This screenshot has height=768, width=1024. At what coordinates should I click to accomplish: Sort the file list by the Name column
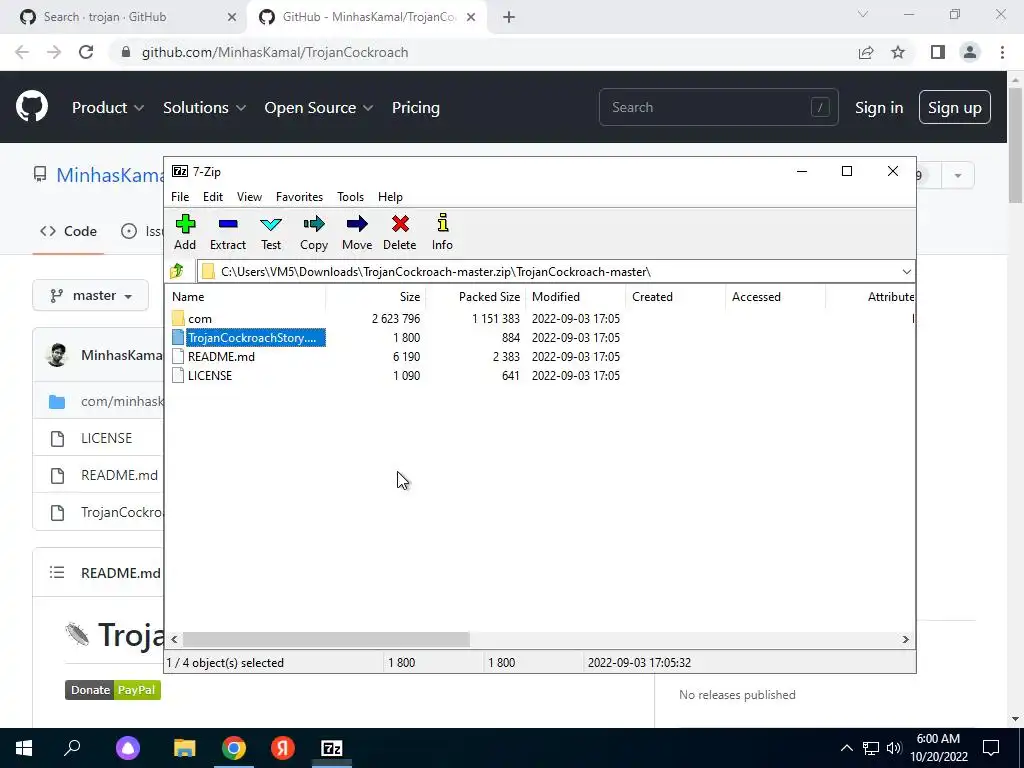pos(246,296)
